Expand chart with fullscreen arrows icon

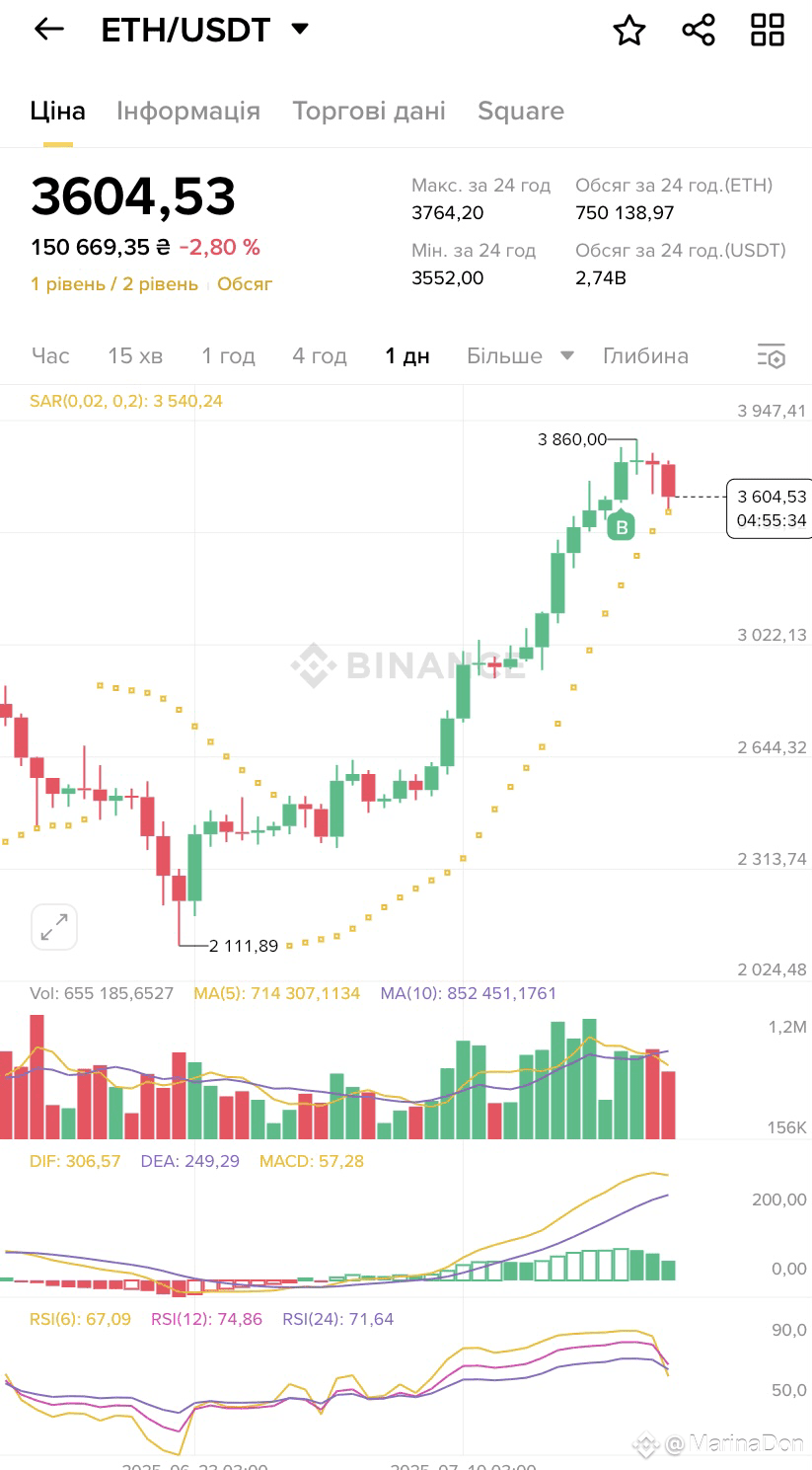point(54,927)
